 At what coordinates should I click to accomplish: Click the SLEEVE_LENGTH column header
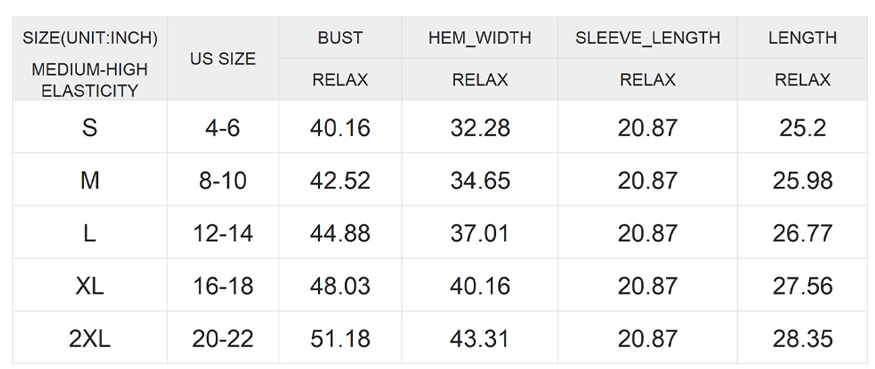pyautogui.click(x=647, y=38)
